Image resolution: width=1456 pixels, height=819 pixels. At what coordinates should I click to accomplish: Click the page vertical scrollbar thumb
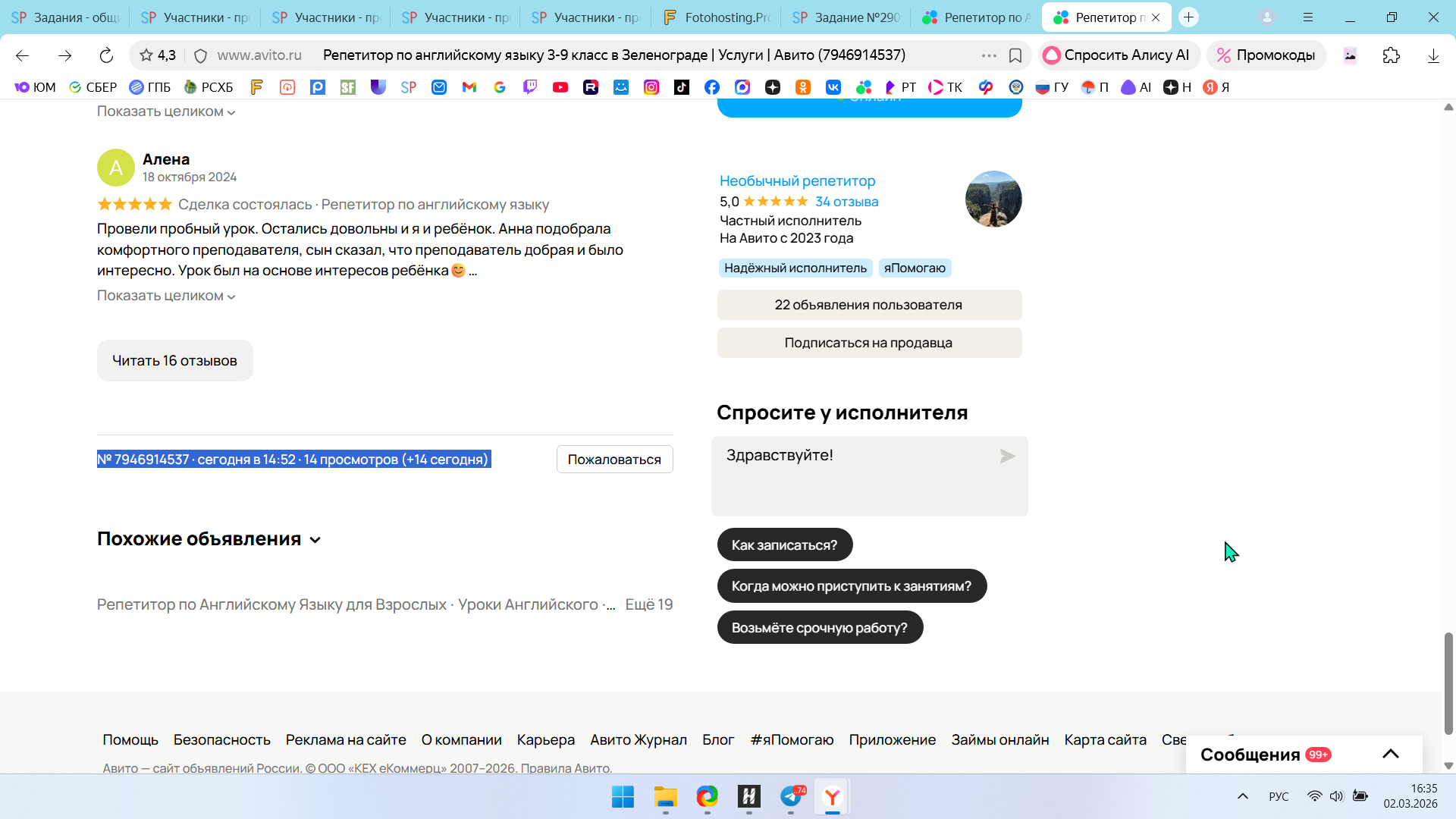click(1448, 682)
